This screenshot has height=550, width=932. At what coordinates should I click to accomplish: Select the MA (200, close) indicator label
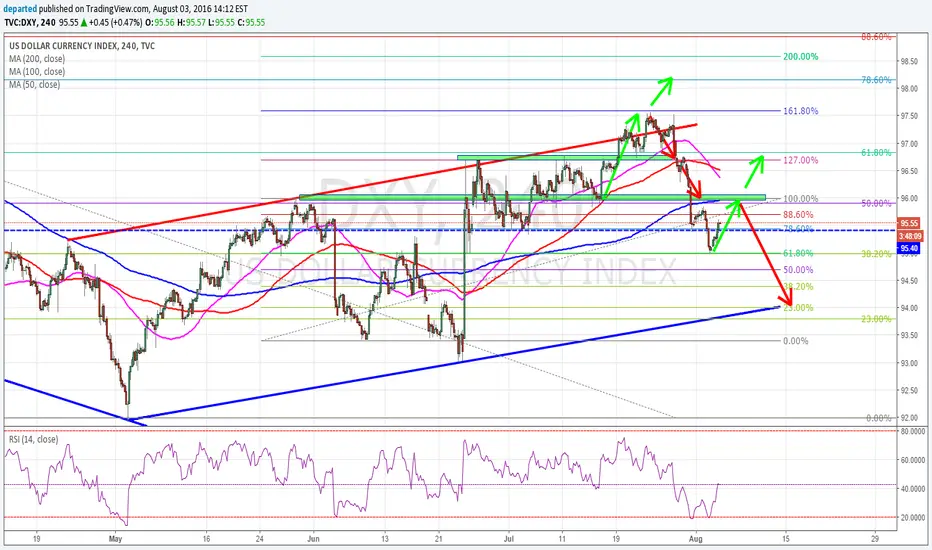(37, 59)
